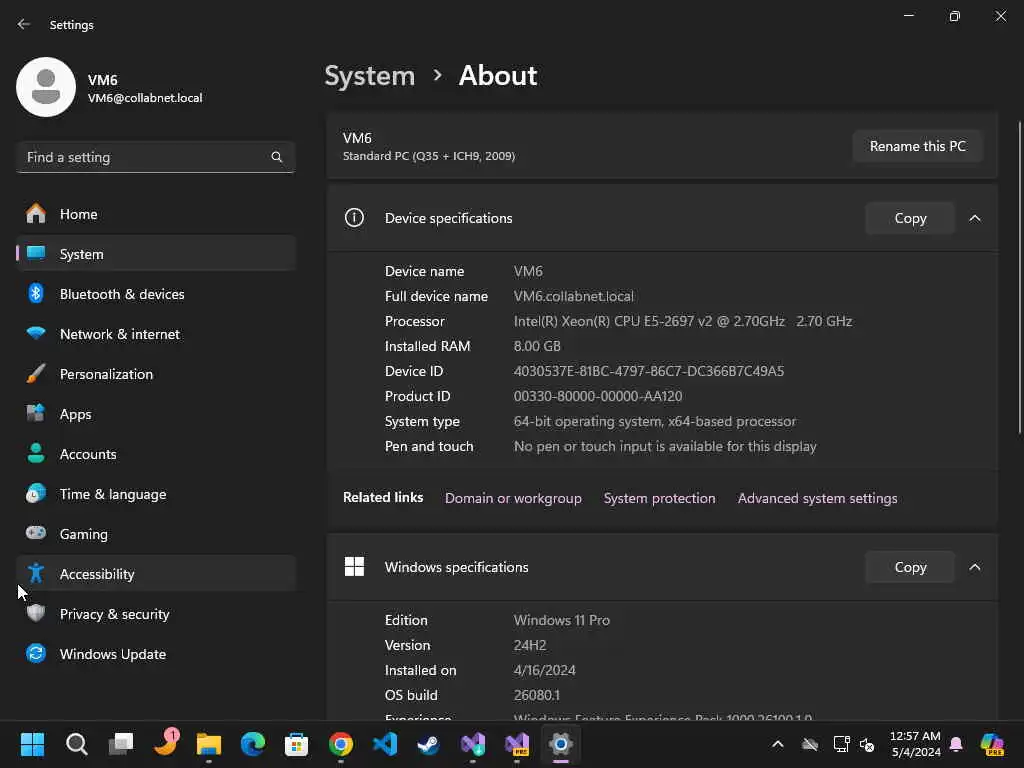Click the network status tray icon
1024x768 pixels.
coord(841,744)
